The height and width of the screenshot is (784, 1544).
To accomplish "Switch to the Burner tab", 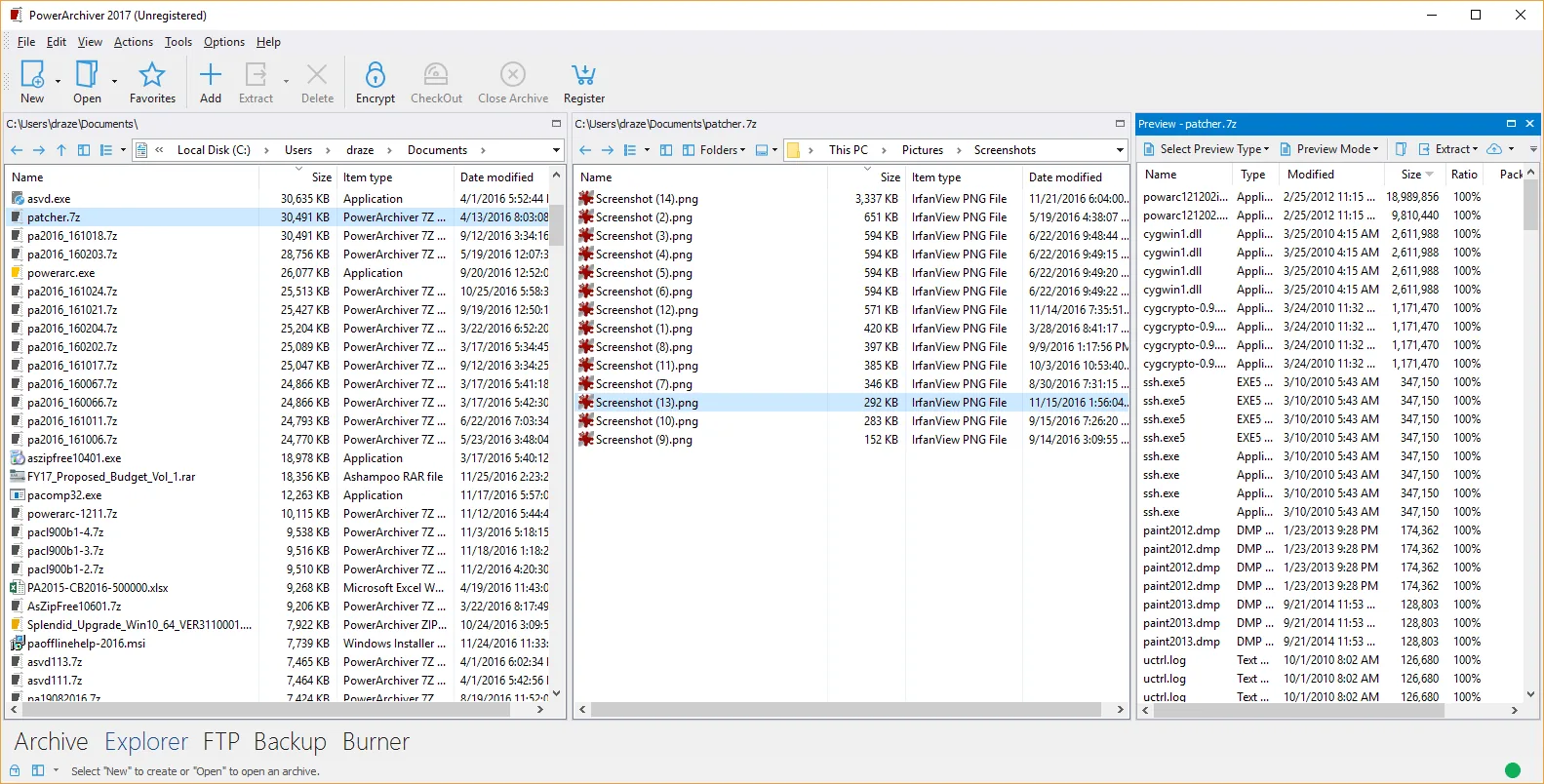I will point(376,742).
